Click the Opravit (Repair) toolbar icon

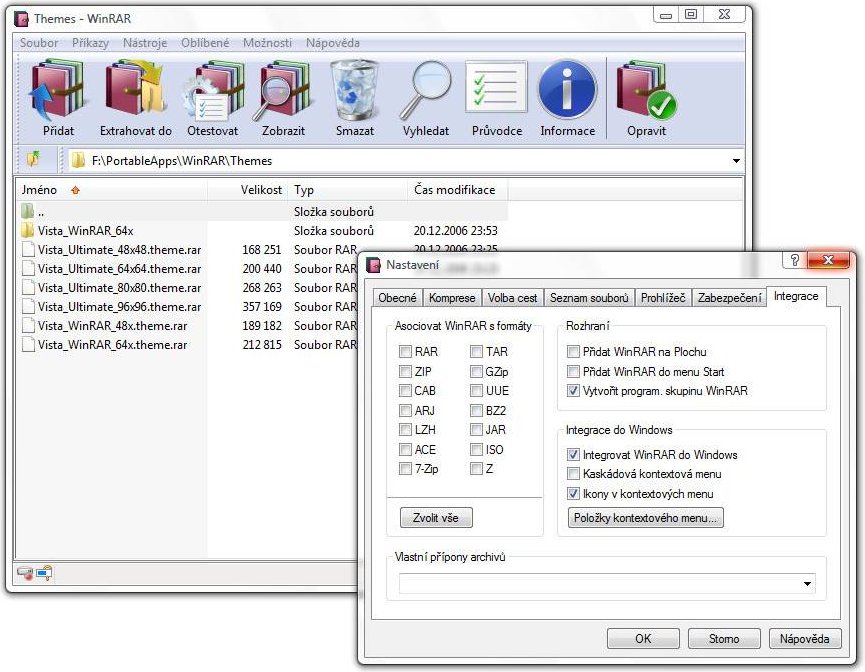pos(646,90)
